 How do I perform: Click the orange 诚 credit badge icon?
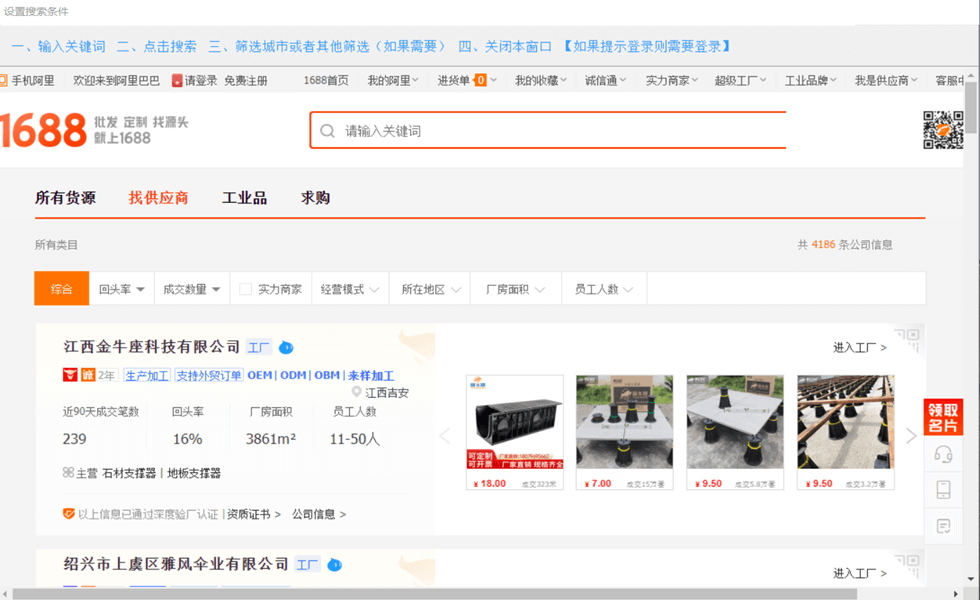pyautogui.click(x=88, y=375)
